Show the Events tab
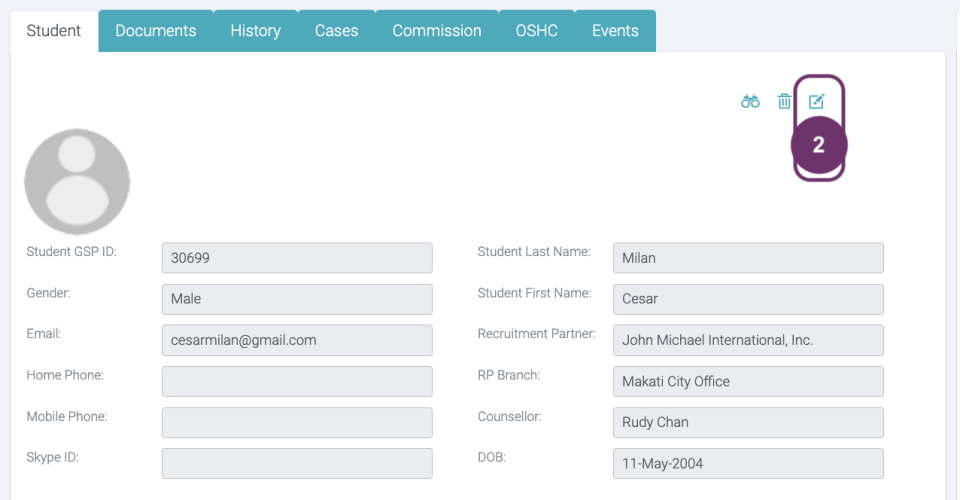This screenshot has height=500, width=960. [x=615, y=31]
